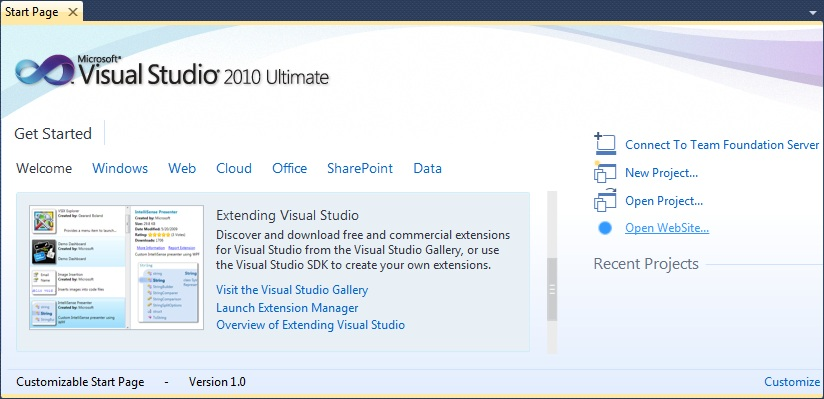This screenshot has width=824, height=399.
Task: Select the SharePoint tab
Action: click(x=360, y=168)
